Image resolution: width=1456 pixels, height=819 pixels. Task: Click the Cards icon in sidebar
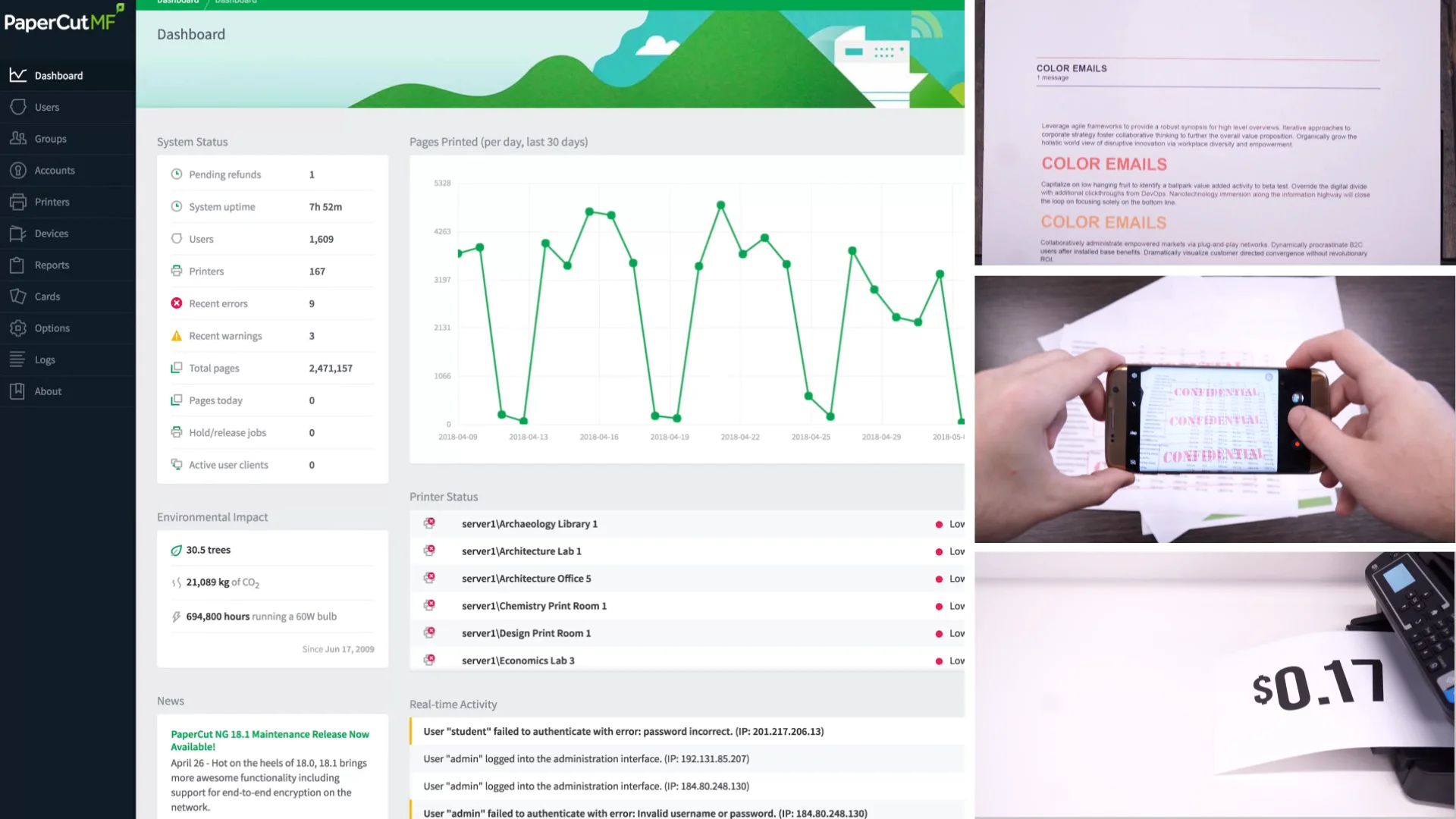click(x=18, y=297)
